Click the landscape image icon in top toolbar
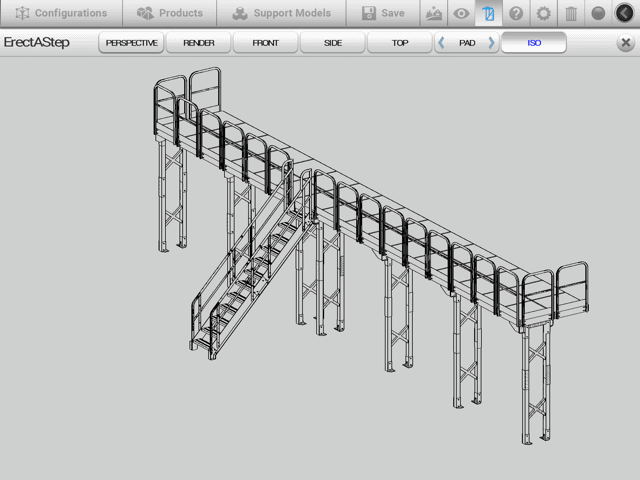Image resolution: width=640 pixels, height=480 pixels. [433, 14]
